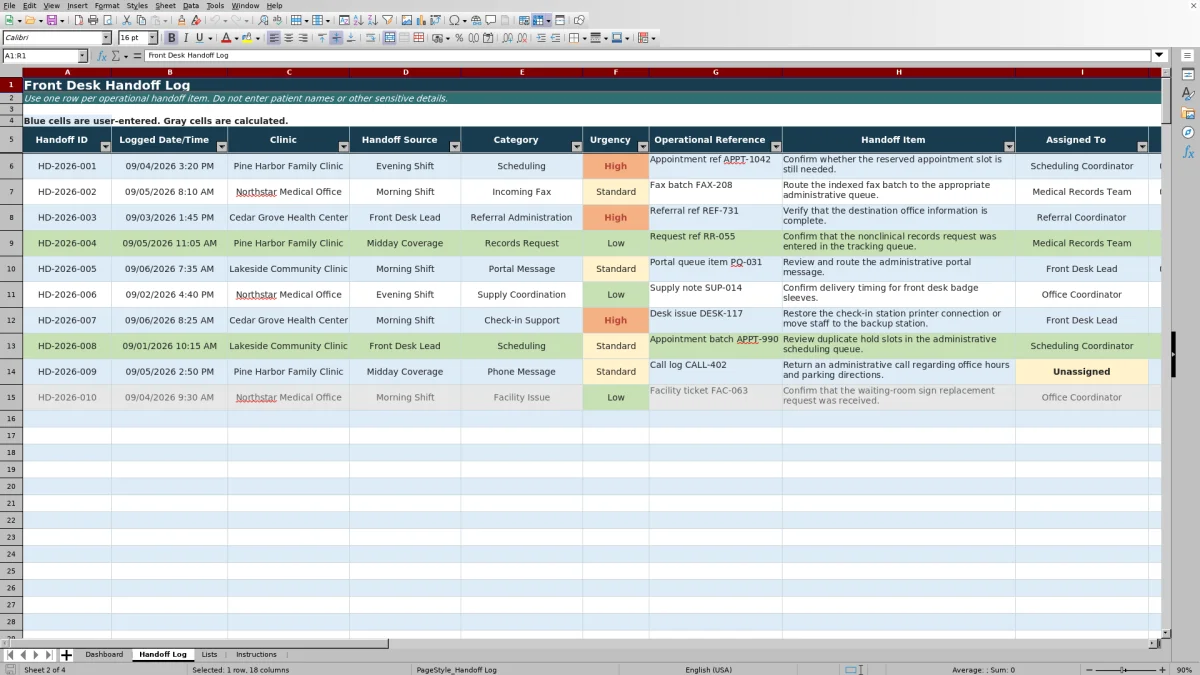Switch to Dashboard sheet tab
Image resolution: width=1200 pixels, height=675 pixels.
104,655
